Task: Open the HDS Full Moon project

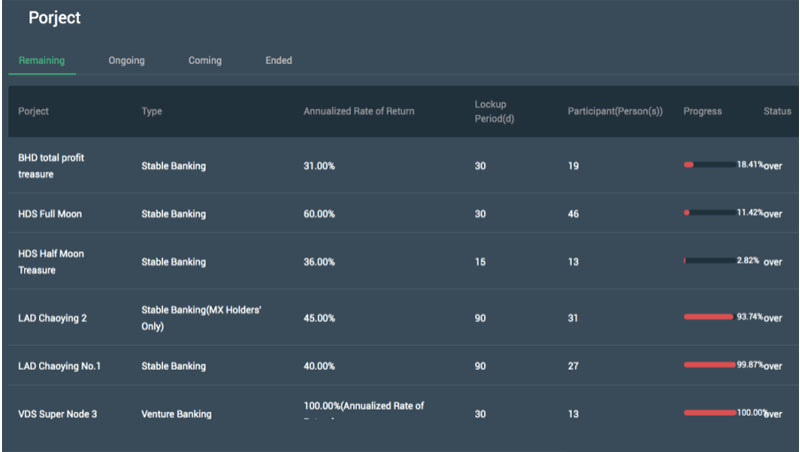Action: coord(50,214)
